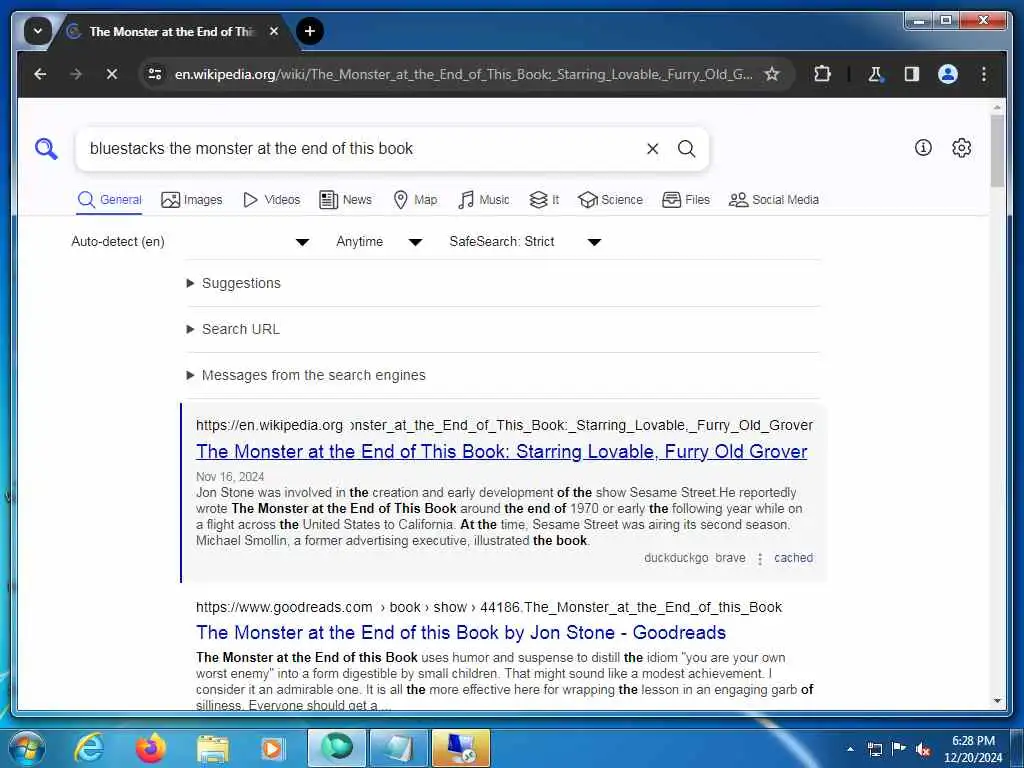Go back to previous page
The width and height of the screenshot is (1024, 768).
click(40, 74)
